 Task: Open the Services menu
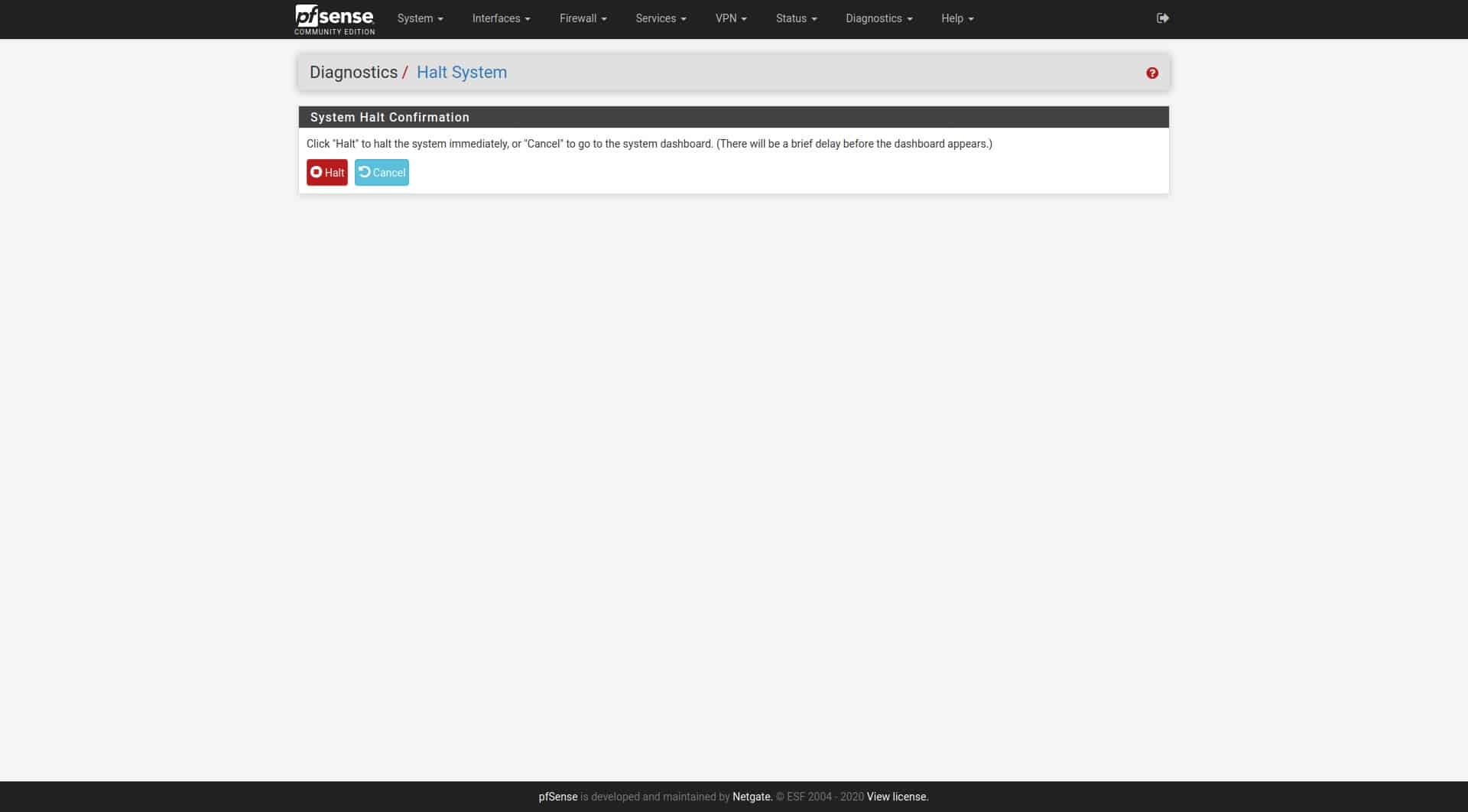[x=661, y=18]
